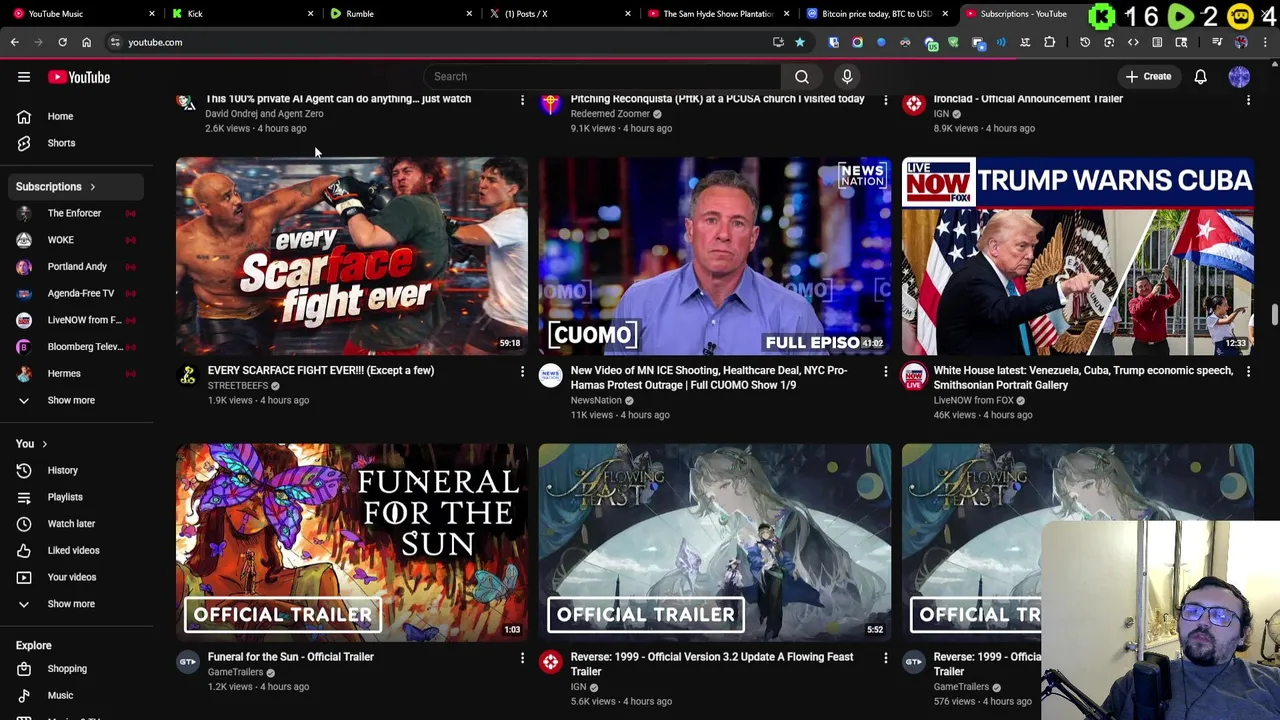
Task: Open Hermes channel in sidebar
Action: (x=75, y=373)
